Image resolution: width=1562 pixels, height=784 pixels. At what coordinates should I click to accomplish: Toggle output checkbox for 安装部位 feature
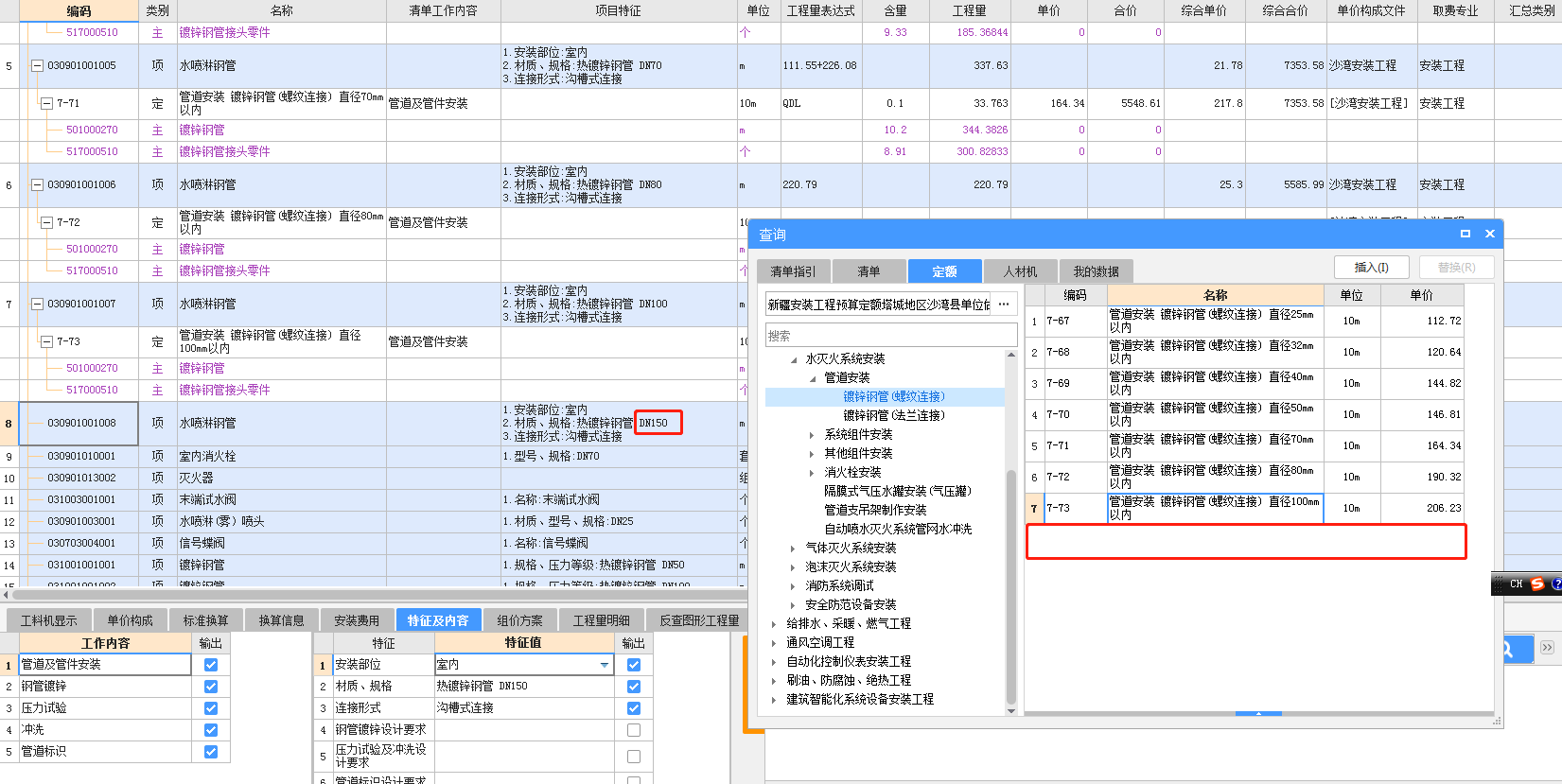634,665
